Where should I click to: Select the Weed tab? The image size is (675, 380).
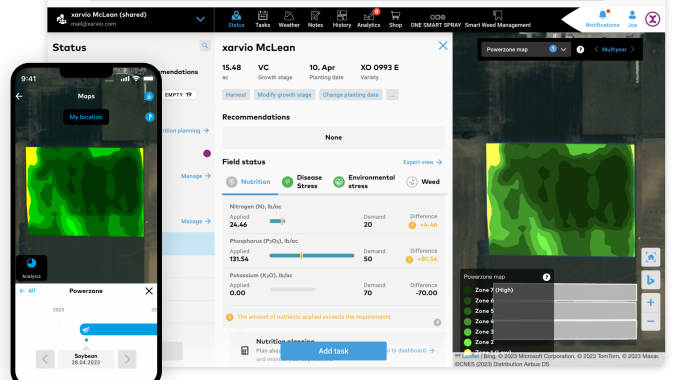[x=423, y=182]
